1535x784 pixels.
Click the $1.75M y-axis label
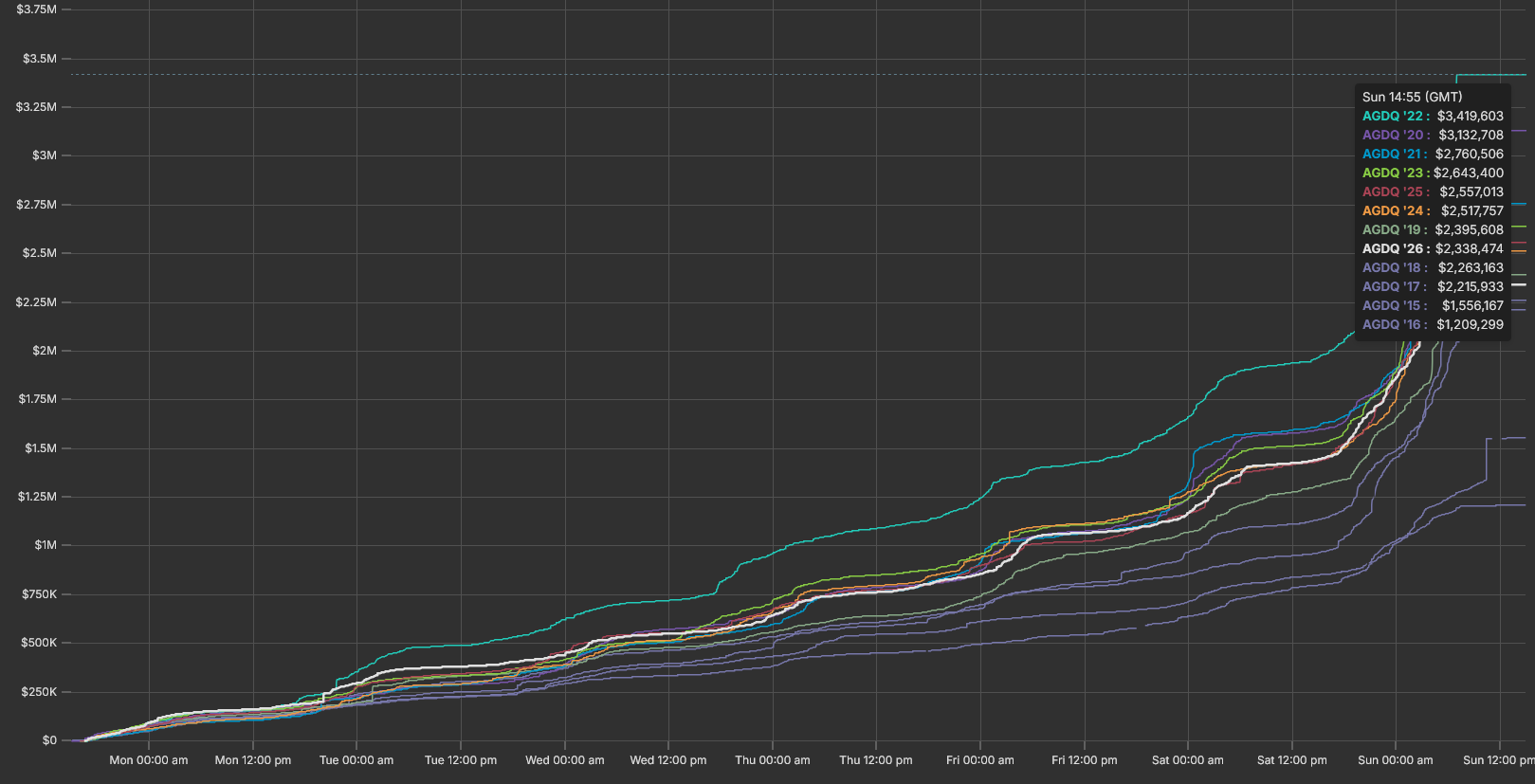point(37,399)
